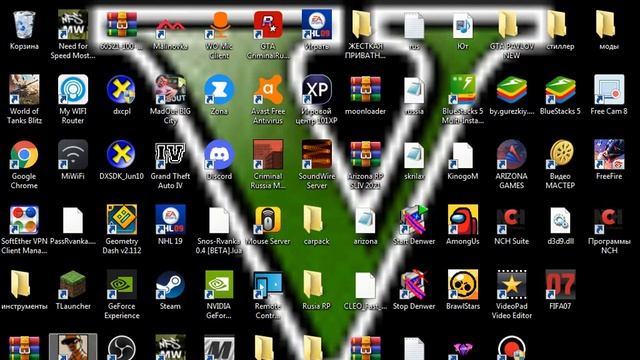Open the by.gurezkiy file
The height and width of the screenshot is (360, 640).
point(511,90)
